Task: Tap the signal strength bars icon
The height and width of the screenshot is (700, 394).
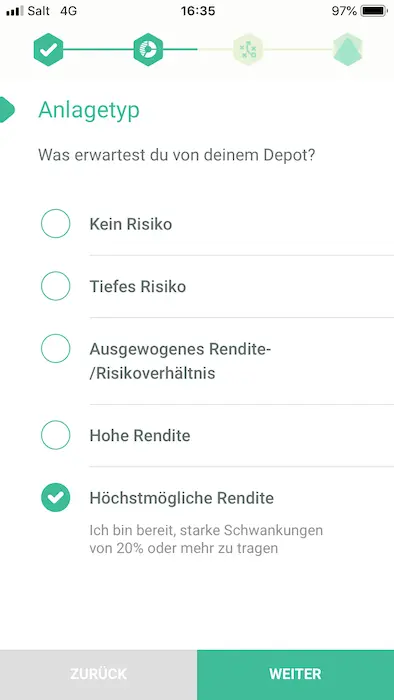Action: coord(15,11)
